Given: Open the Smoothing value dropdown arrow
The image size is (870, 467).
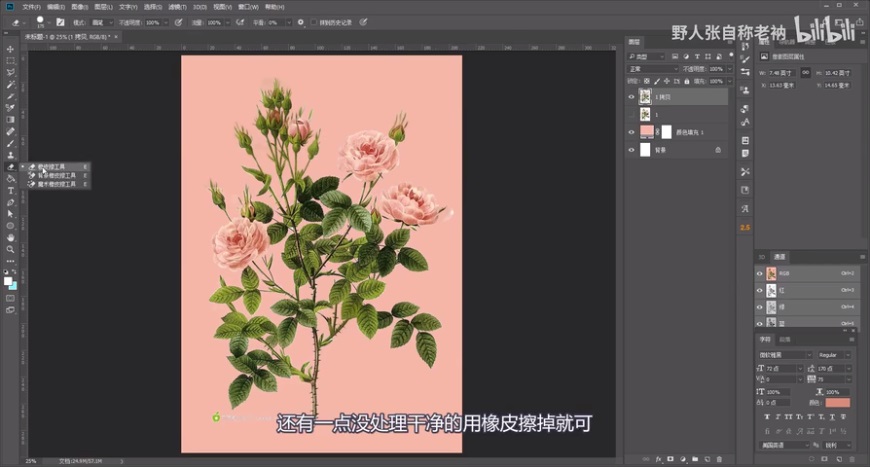Looking at the screenshot, I should pos(289,22).
